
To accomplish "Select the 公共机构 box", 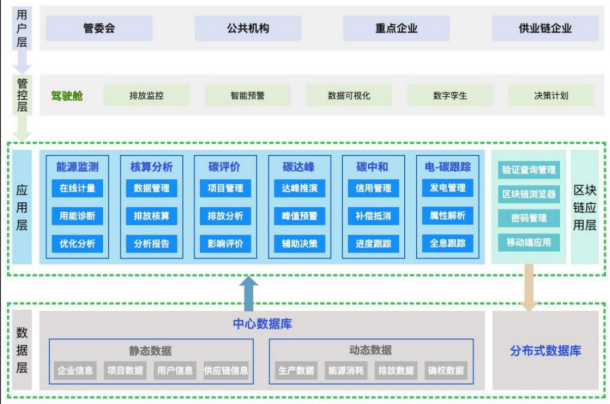I will tap(248, 28).
